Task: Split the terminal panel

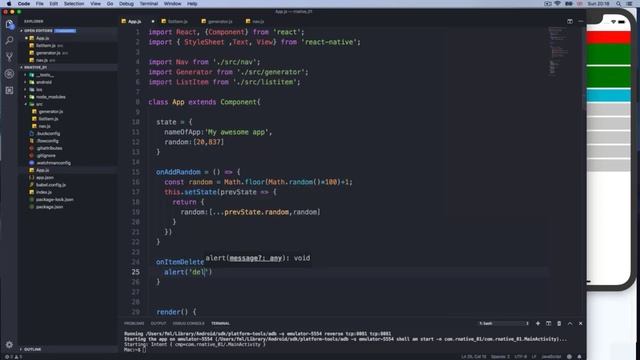Action: [549, 323]
